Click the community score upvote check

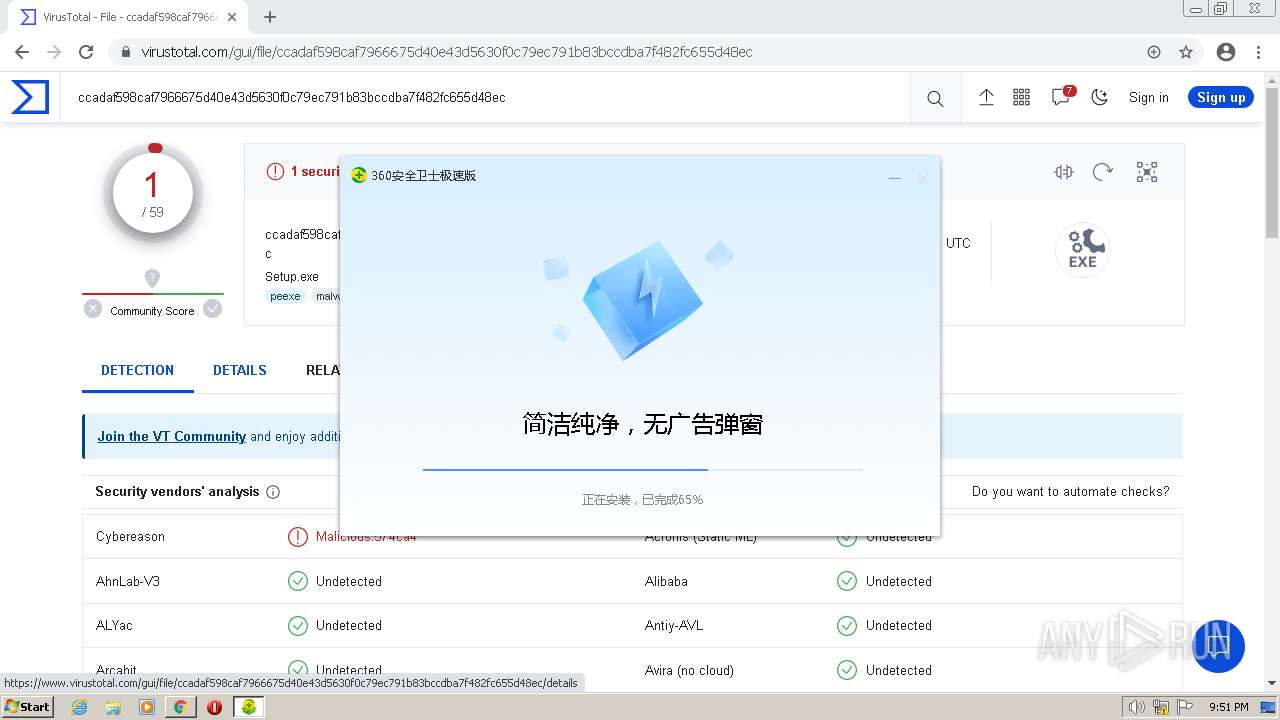click(212, 309)
